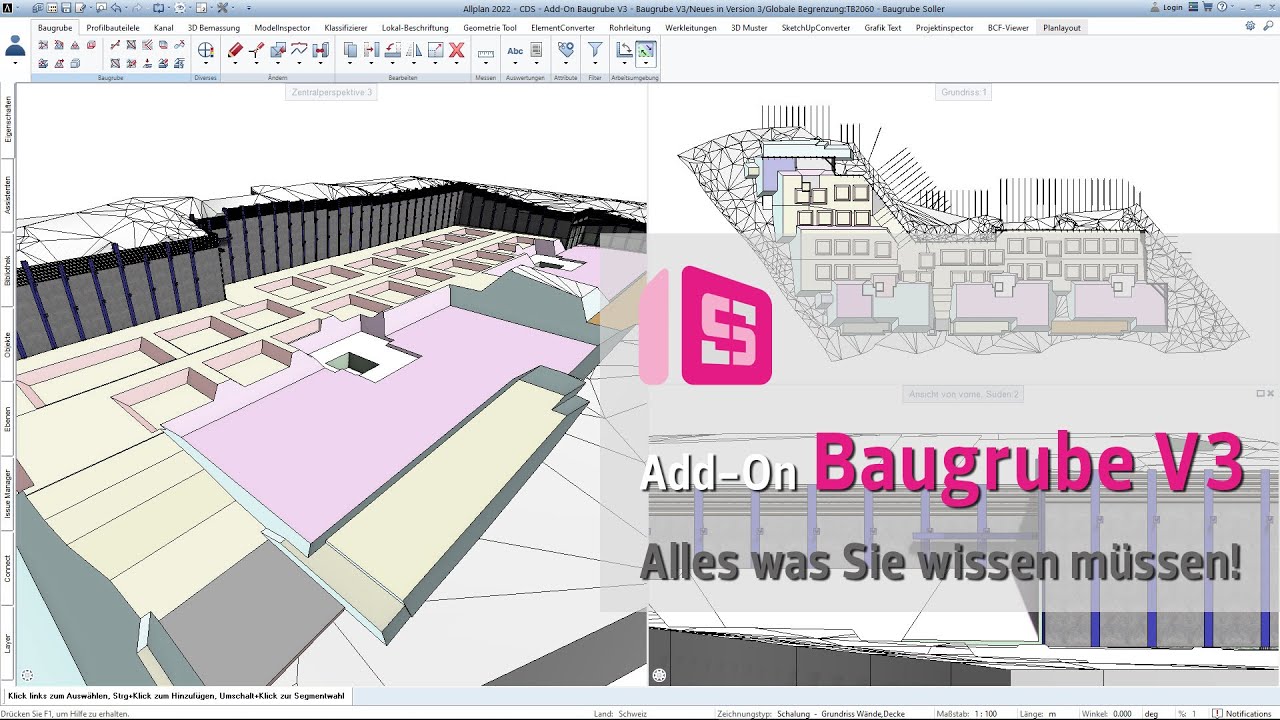Expand dropdown under the Attribute icon
Viewport: 1280px width, 720px height.
[x=566, y=63]
